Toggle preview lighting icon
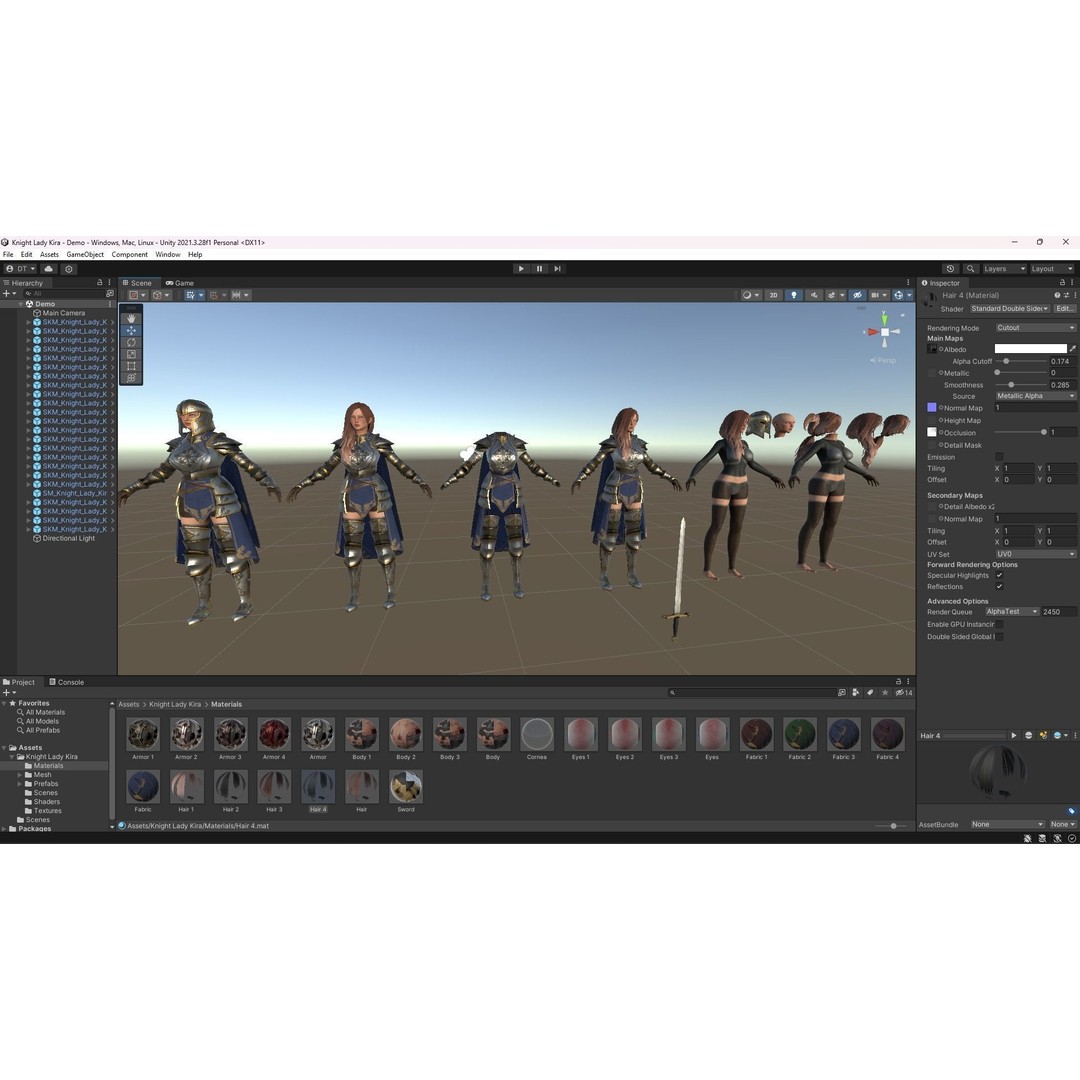The width and height of the screenshot is (1080, 1080). point(1043,735)
